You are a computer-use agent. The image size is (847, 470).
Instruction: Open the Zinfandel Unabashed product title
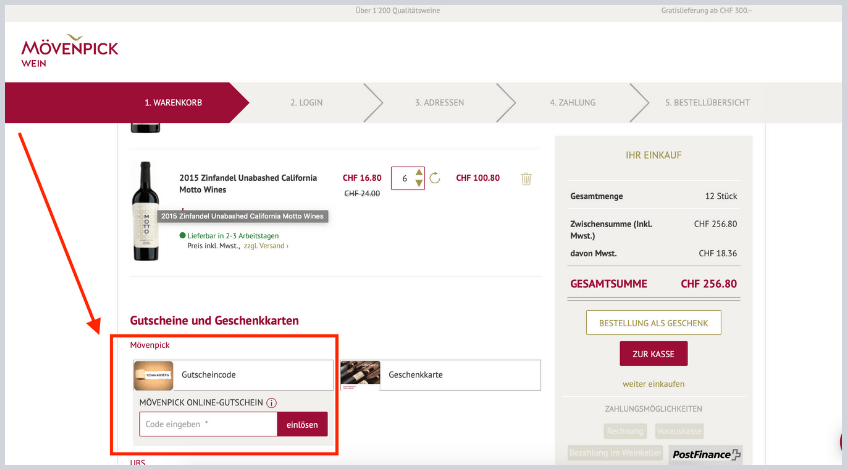[248, 184]
